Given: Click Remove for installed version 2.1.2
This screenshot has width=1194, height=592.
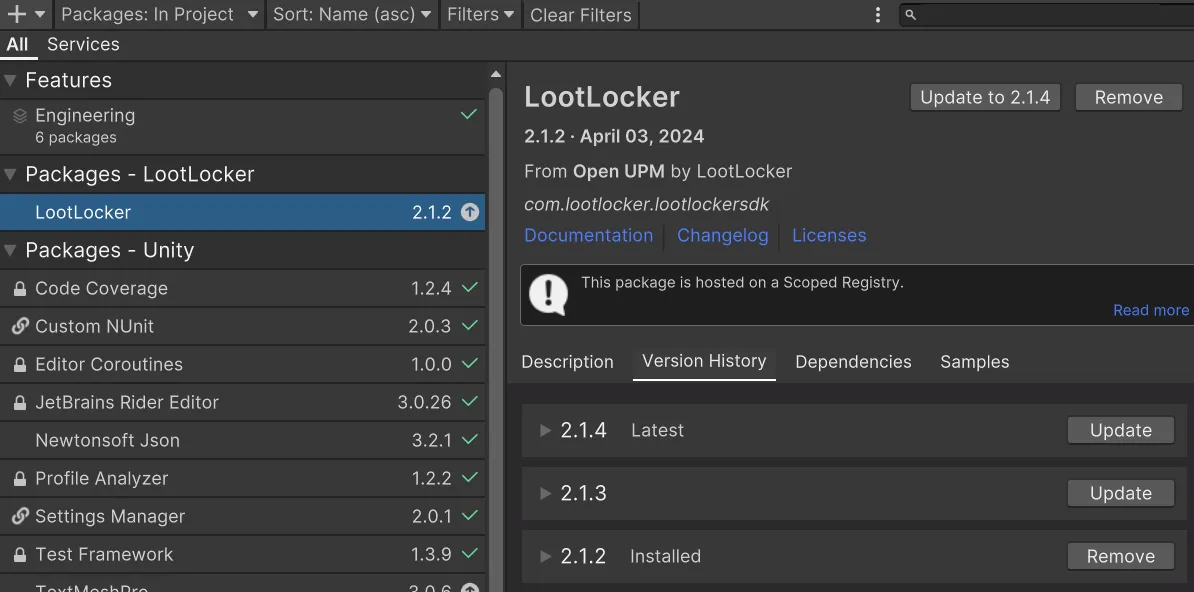Looking at the screenshot, I should pos(1121,556).
